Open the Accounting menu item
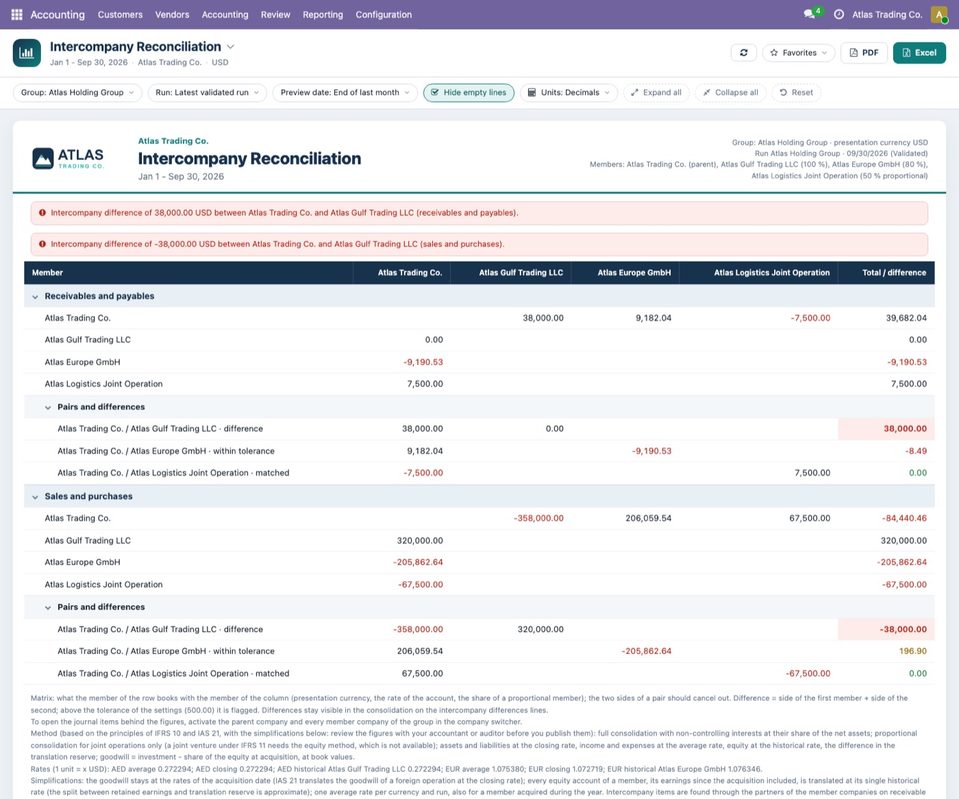959x799 pixels. tap(225, 14)
